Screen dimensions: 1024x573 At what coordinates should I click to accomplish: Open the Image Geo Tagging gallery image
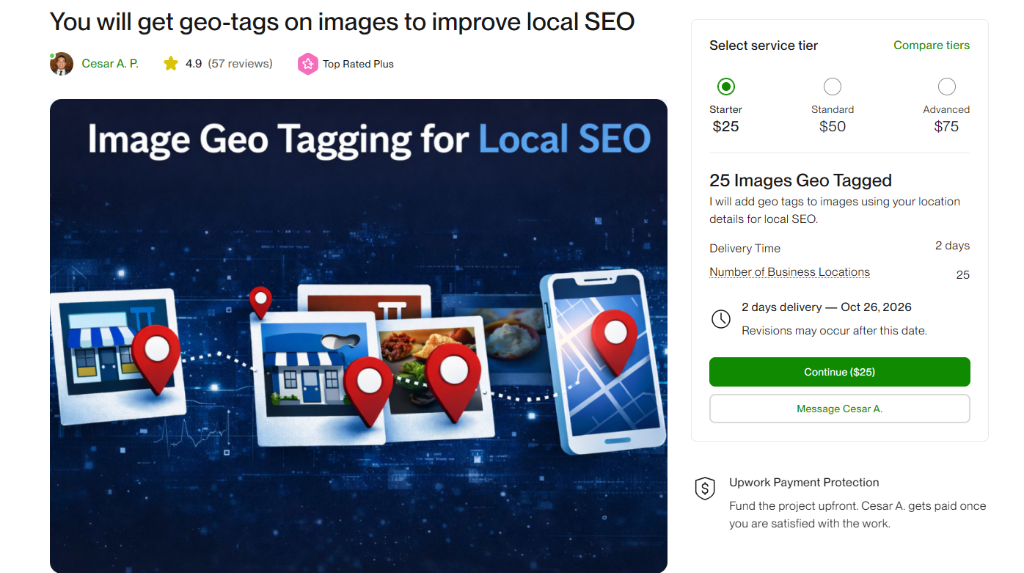[x=359, y=336]
